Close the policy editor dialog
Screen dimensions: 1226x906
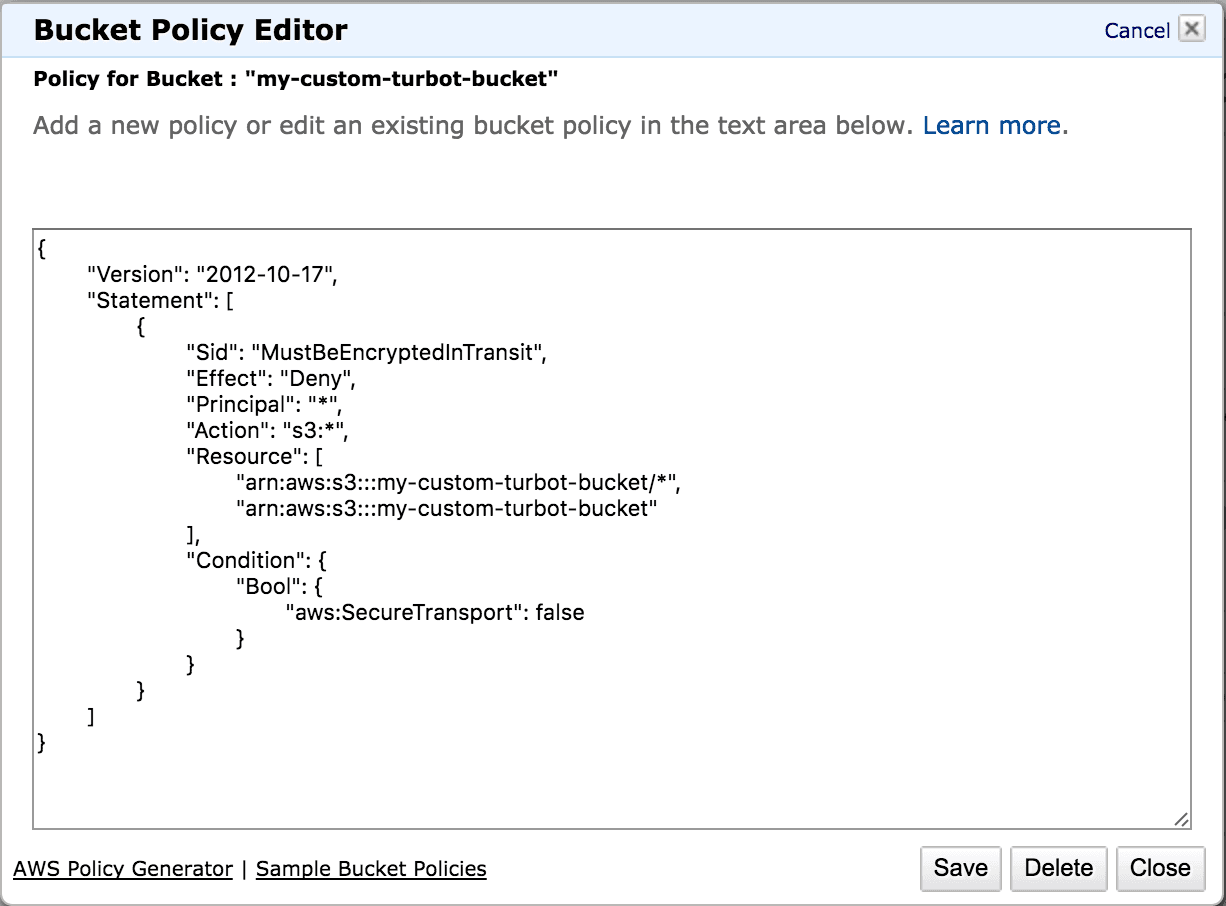tap(1160, 868)
